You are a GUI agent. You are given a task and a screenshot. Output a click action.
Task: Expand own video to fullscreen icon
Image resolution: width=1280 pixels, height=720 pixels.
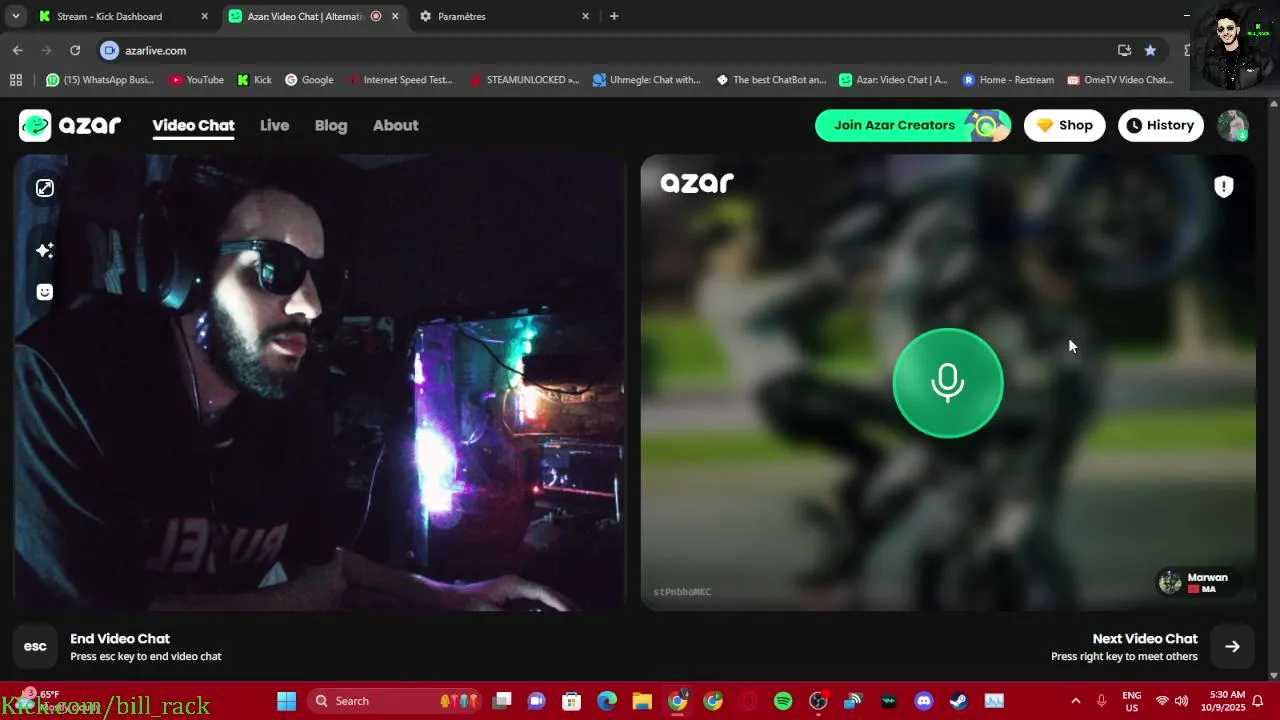45,188
